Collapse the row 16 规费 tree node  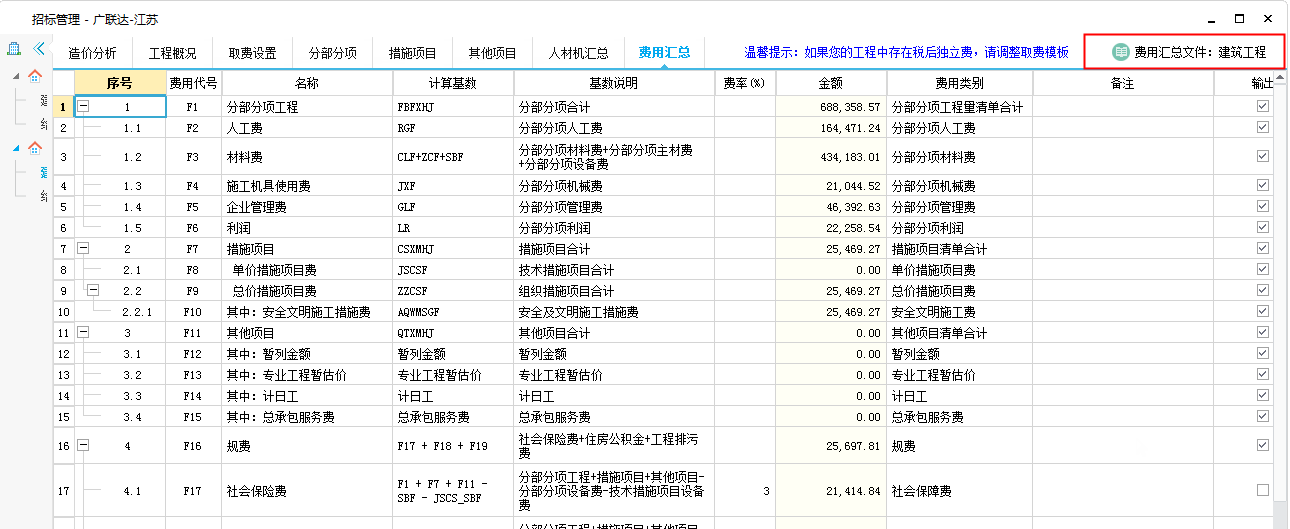click(84, 445)
